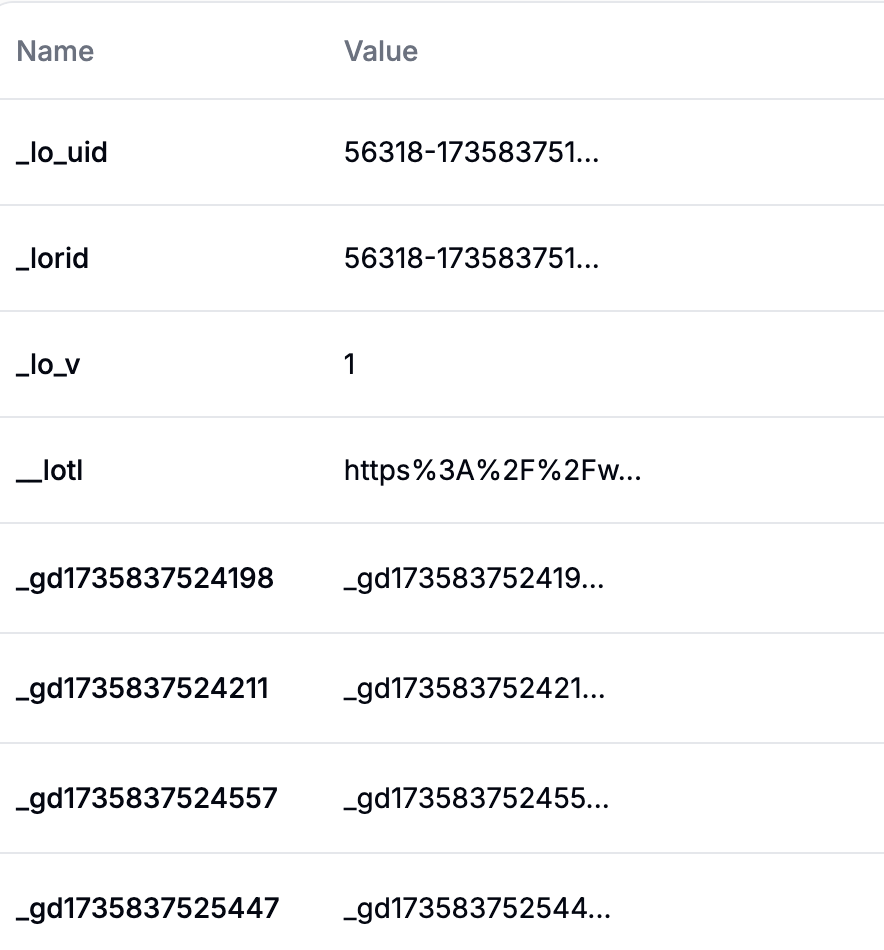Select the _lorid cookie name
This screenshot has height=950, width=884.
point(53,259)
